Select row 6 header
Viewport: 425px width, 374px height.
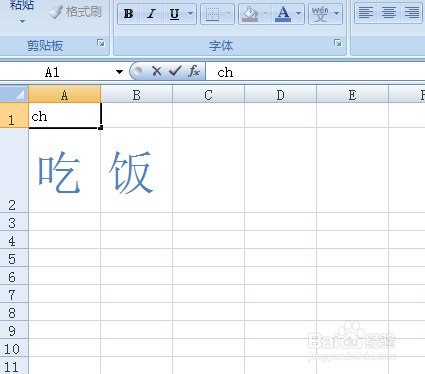14,276
